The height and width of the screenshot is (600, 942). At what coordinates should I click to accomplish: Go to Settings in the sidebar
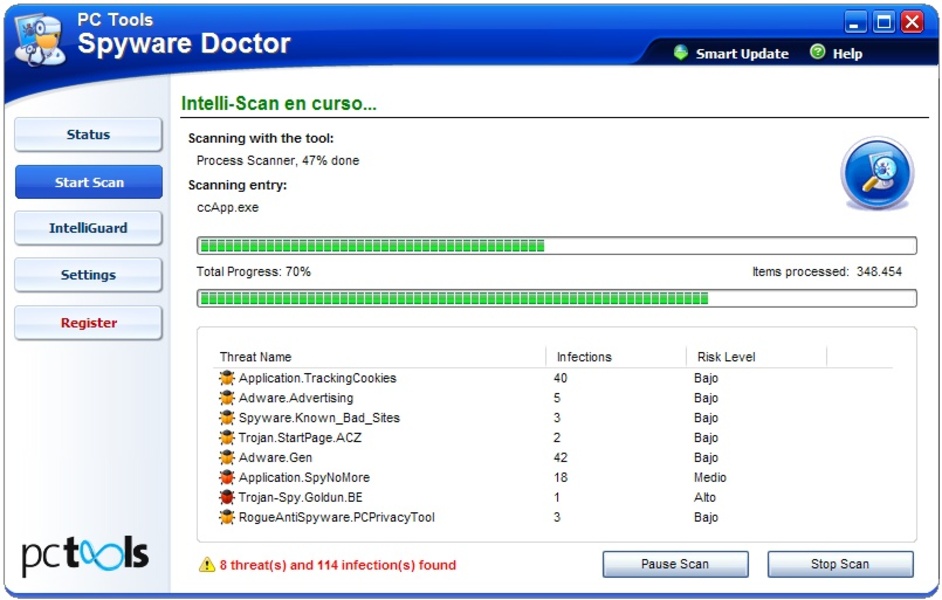point(88,275)
